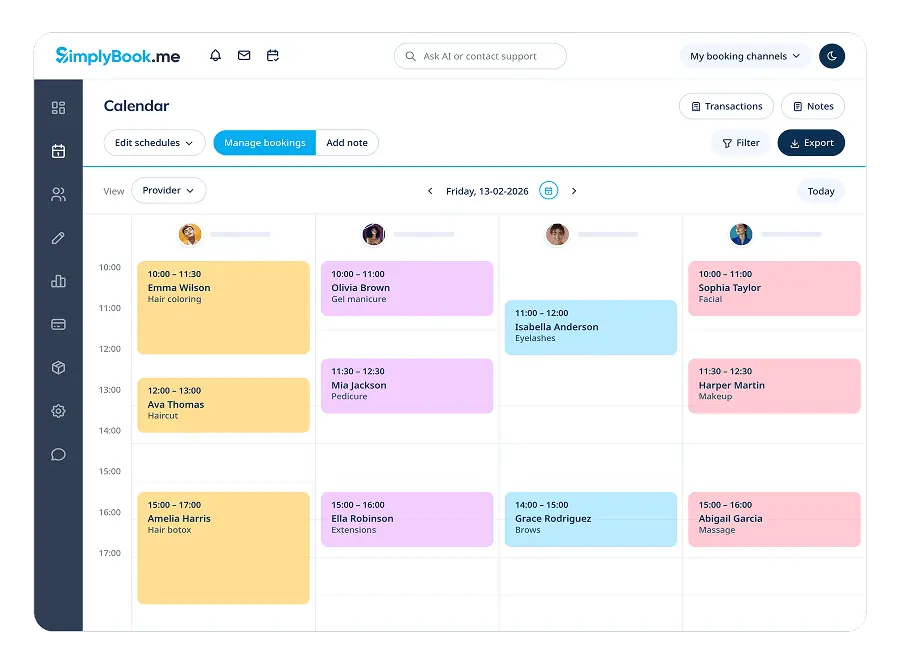Click the first provider avatar
The image size is (900, 664).
[190, 234]
